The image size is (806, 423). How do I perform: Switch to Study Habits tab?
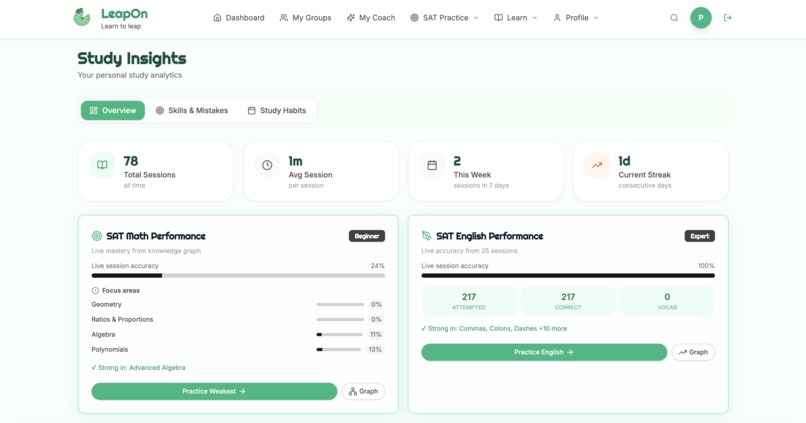[x=277, y=111]
